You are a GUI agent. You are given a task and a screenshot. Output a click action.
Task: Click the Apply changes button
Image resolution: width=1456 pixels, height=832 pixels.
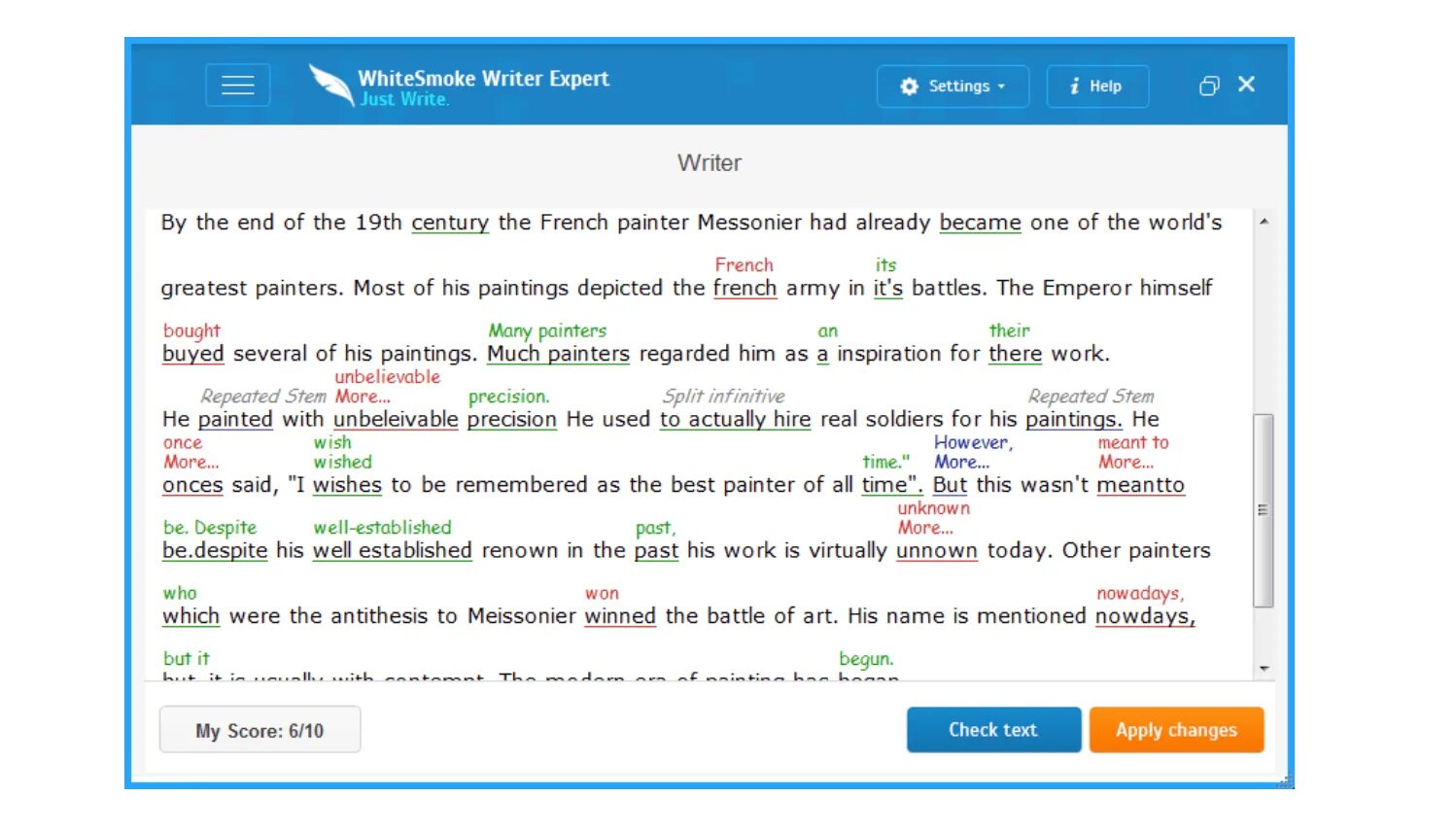(1176, 730)
